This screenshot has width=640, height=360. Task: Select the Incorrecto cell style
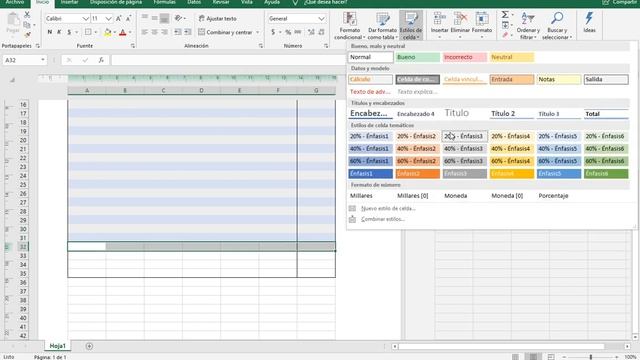pos(465,57)
